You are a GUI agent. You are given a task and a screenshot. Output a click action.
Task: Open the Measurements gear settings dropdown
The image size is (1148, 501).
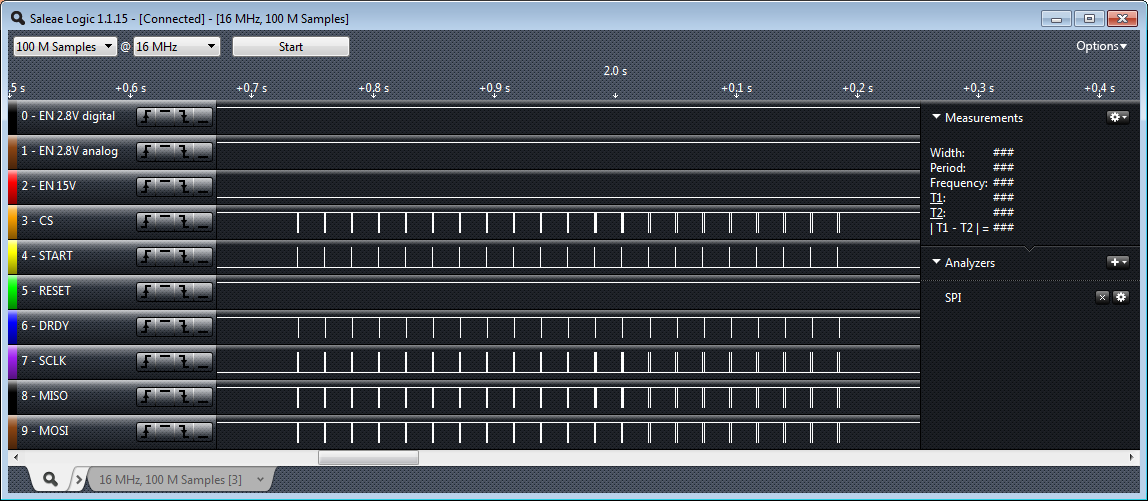[1117, 117]
